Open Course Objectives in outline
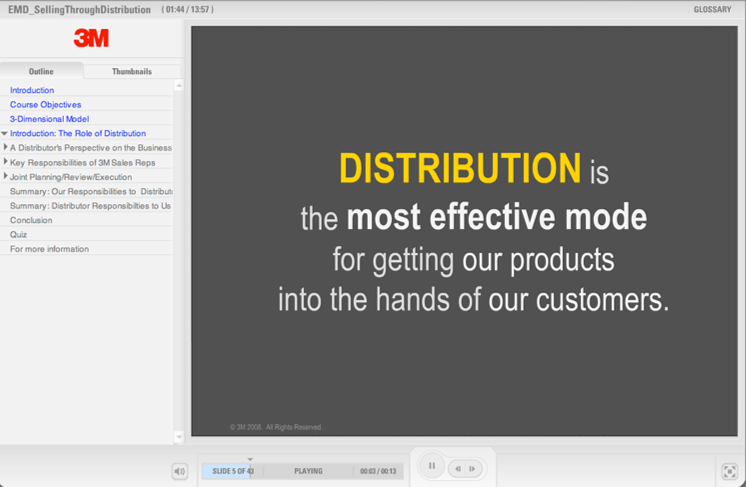Viewport: 746px width, 487px height. [x=46, y=105]
